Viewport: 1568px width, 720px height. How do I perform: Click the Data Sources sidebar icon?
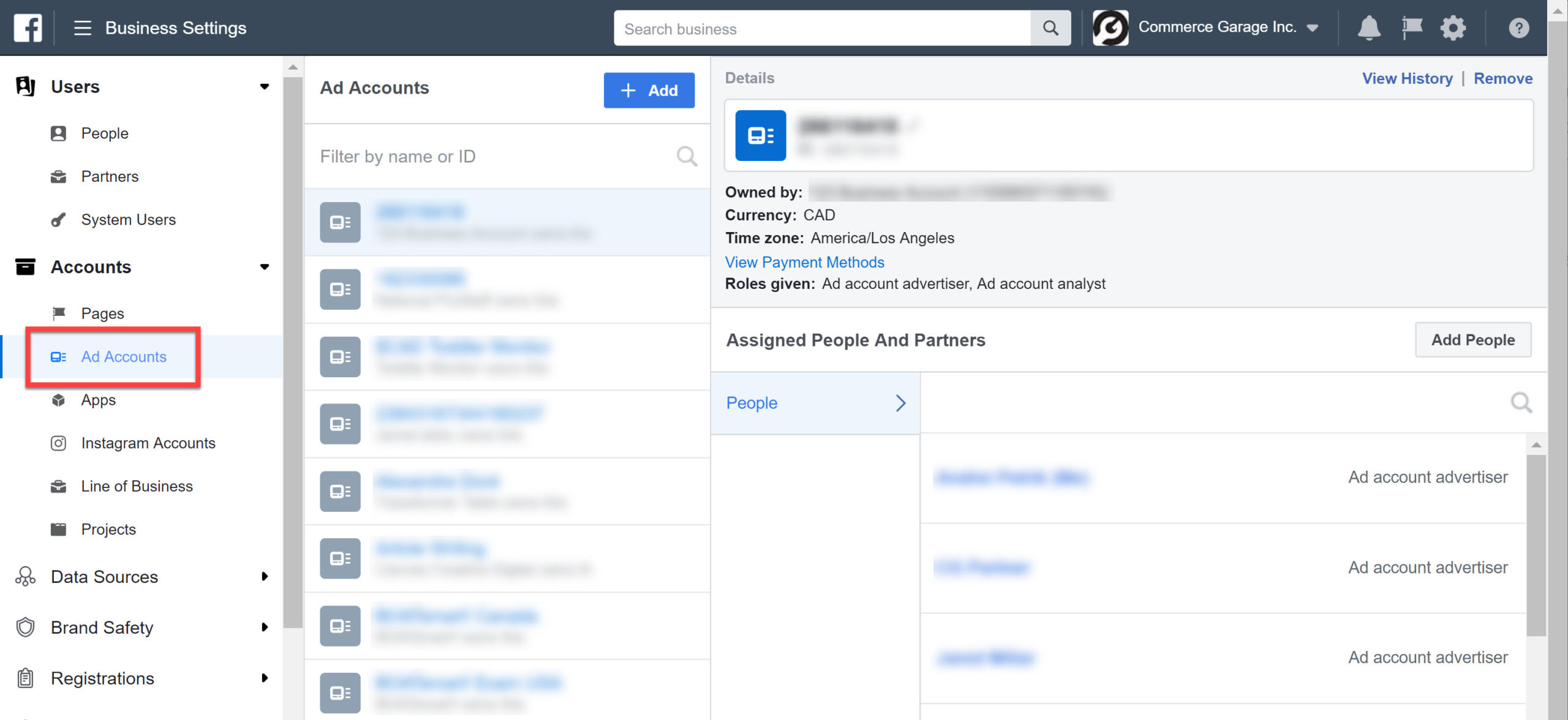[27, 577]
